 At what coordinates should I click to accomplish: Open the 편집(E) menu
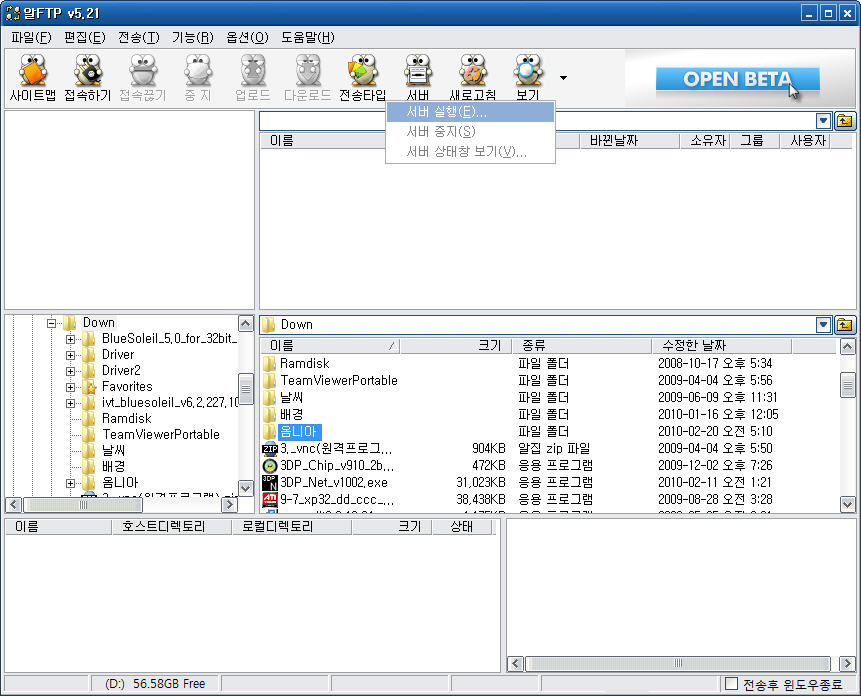coord(85,37)
